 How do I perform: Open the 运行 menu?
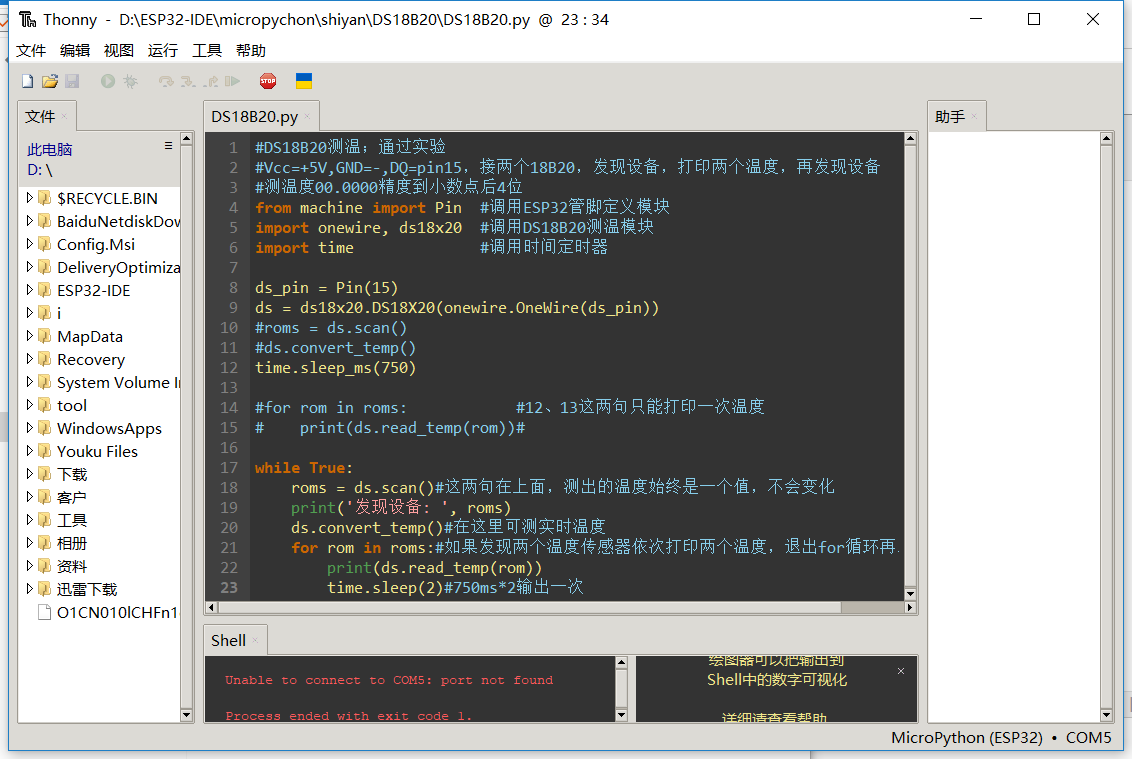pyautogui.click(x=162, y=50)
